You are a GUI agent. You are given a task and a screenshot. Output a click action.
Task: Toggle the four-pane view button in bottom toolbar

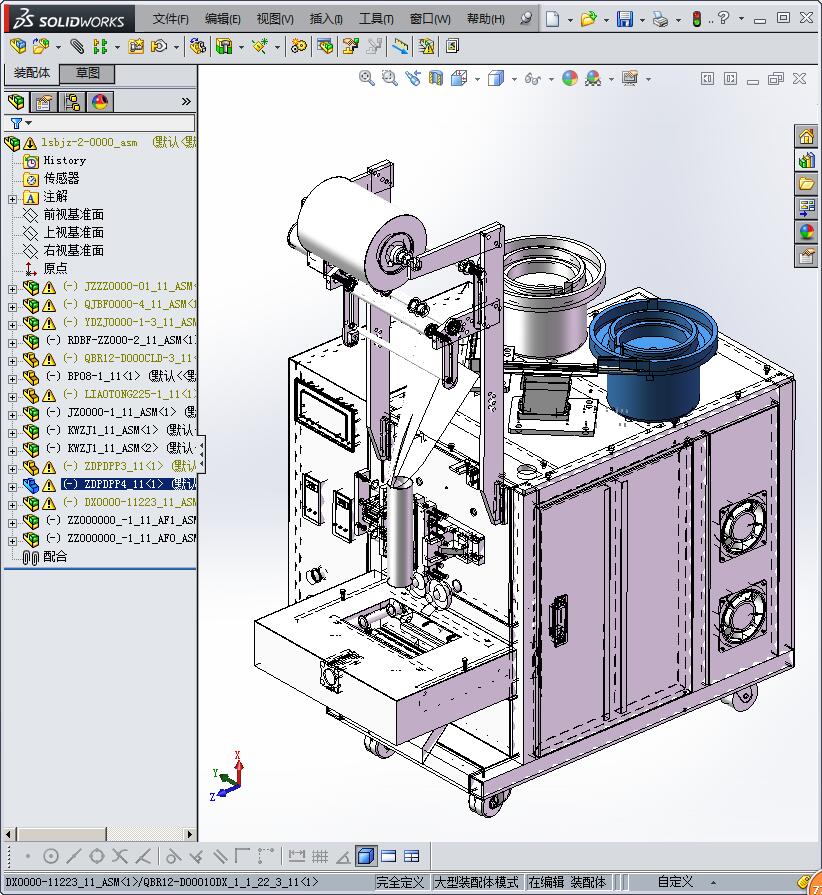coord(412,856)
